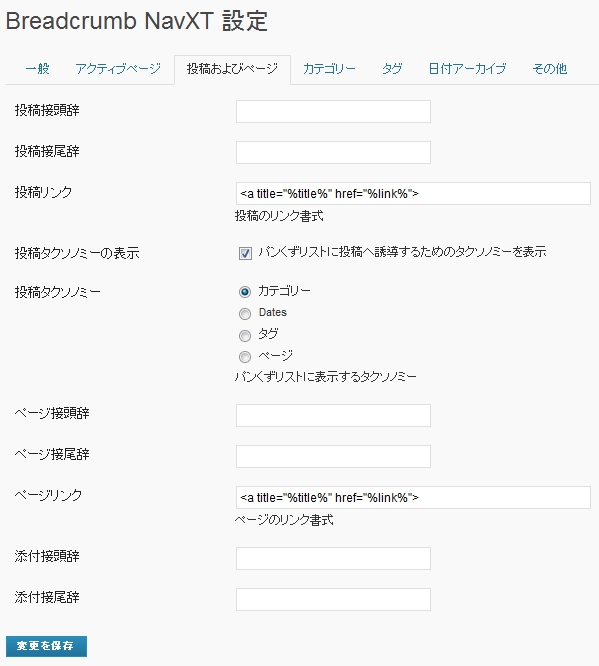Pick the ページ taxonomy radio button
599x666 pixels.
[245, 357]
